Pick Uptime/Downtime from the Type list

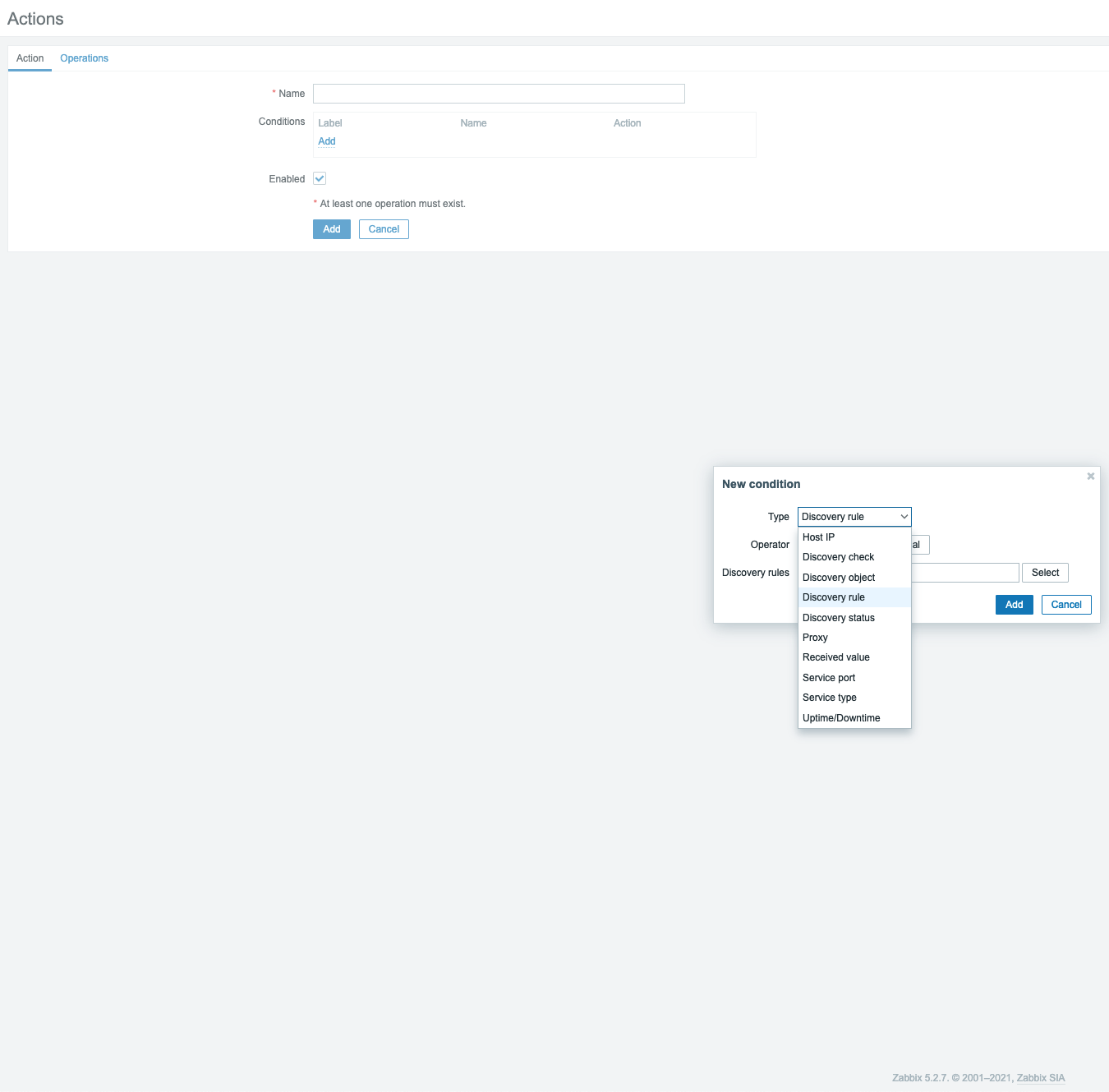tap(854, 718)
